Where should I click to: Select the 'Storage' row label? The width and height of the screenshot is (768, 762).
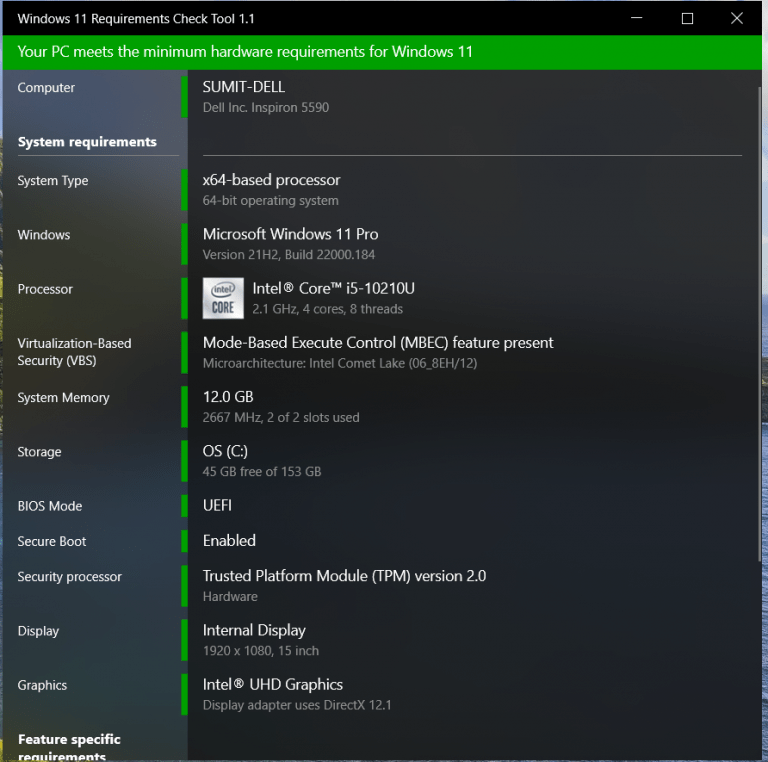coord(39,452)
